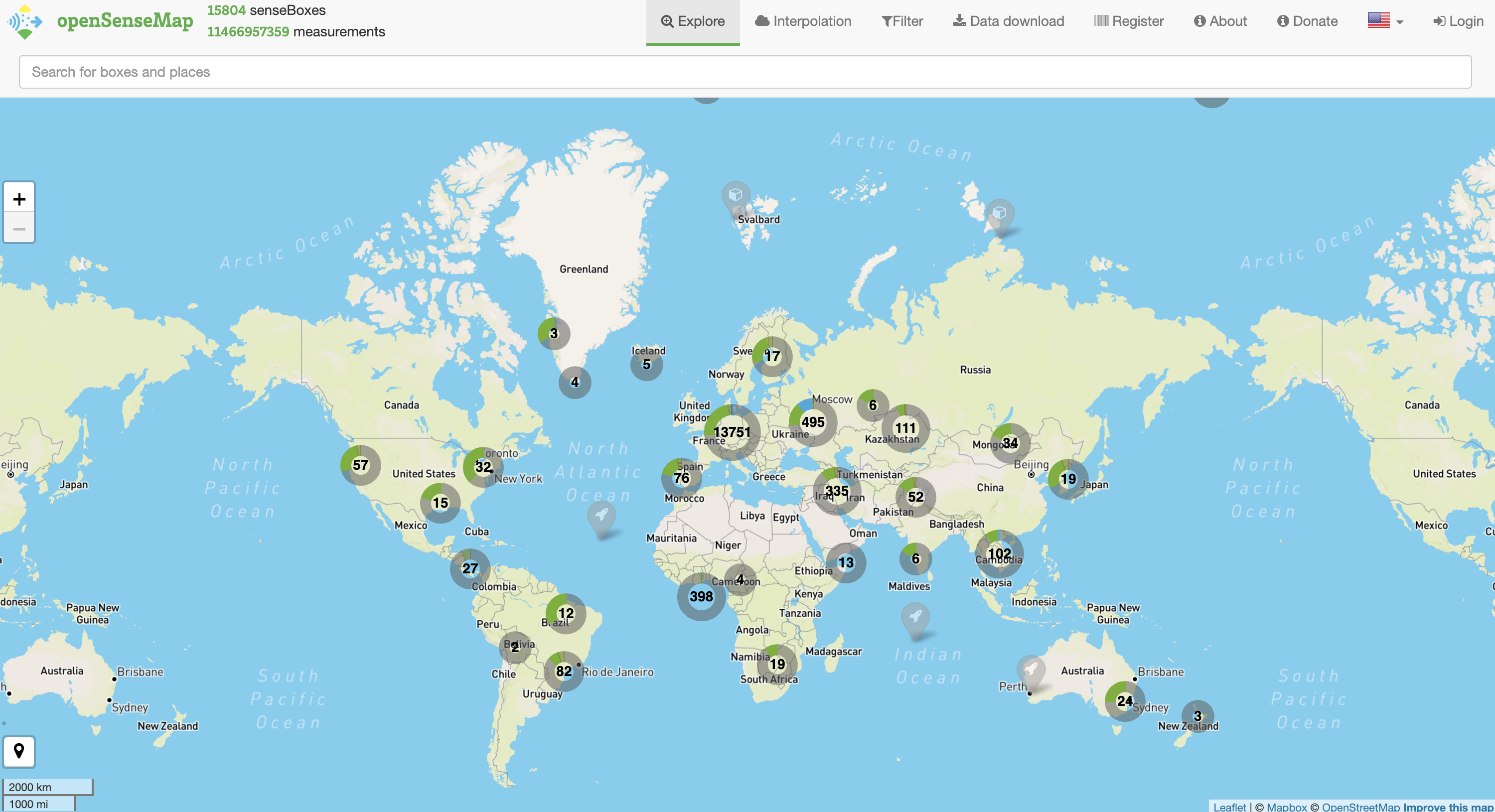The height and width of the screenshot is (812, 1495).
Task: Expand the 34 cluster over Mongolia
Action: pyautogui.click(x=1010, y=443)
